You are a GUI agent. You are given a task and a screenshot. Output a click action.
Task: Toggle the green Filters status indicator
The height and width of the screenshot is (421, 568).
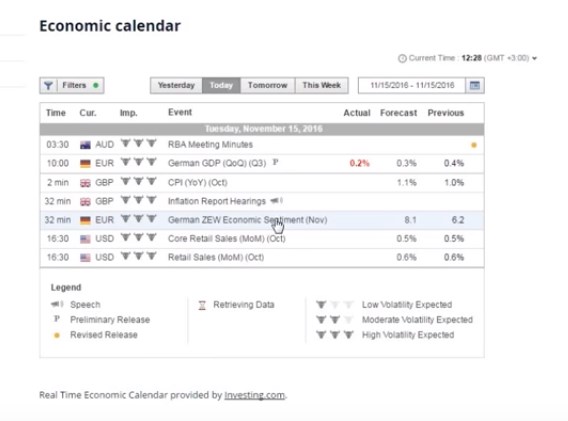[96, 86]
